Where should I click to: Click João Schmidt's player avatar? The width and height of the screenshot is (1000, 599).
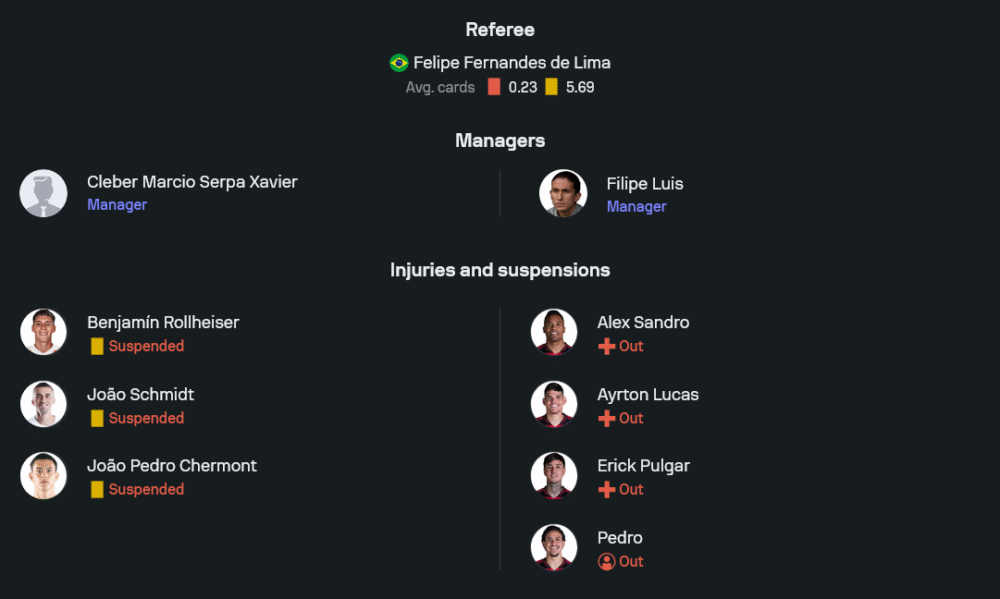(x=44, y=404)
